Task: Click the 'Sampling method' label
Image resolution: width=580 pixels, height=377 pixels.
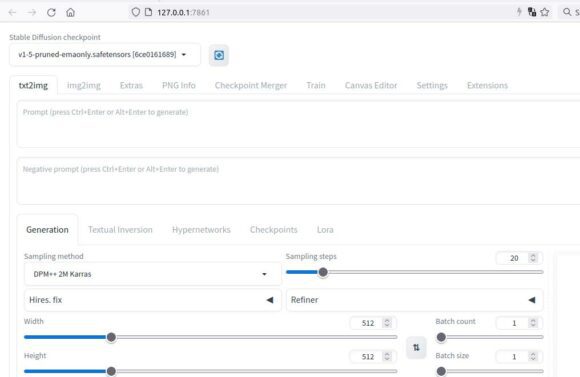Action: [54, 256]
